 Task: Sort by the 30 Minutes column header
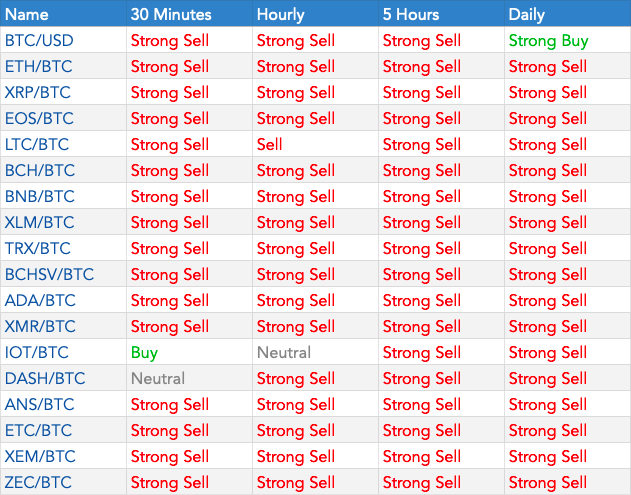click(x=171, y=14)
